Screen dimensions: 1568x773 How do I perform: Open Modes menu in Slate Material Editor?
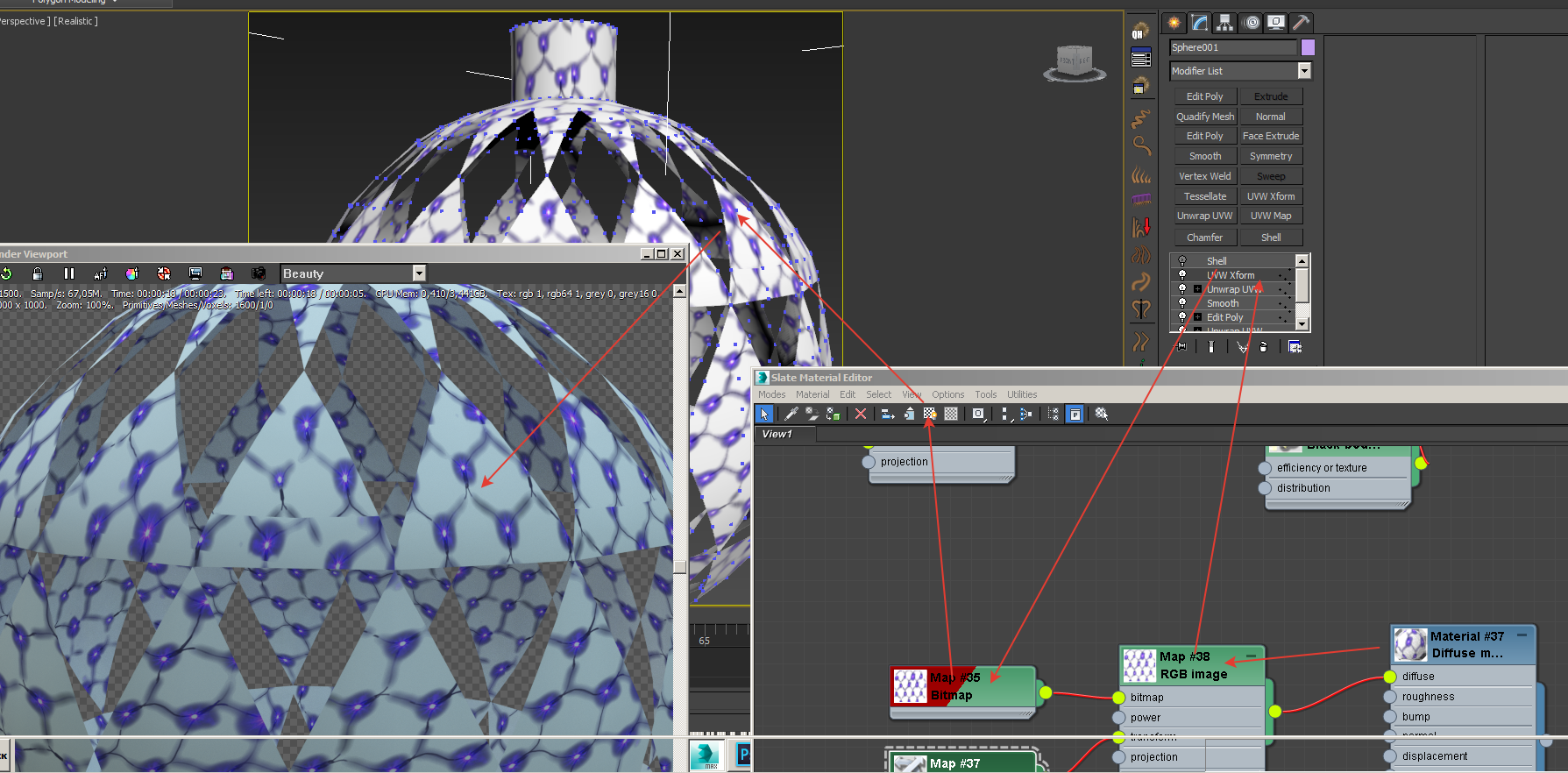pyautogui.click(x=771, y=394)
